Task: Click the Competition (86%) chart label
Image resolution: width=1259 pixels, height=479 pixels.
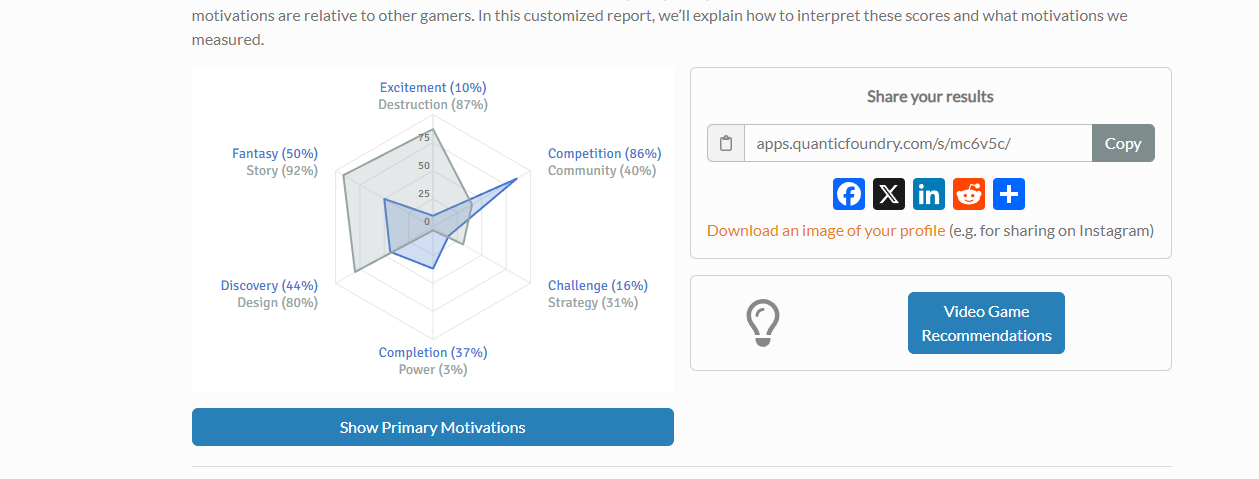Action: (x=604, y=154)
